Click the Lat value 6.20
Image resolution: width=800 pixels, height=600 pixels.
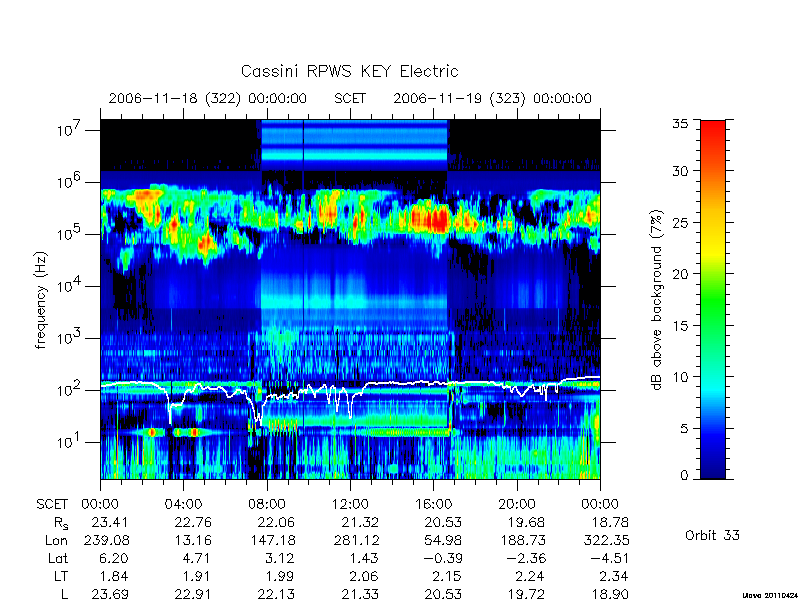coord(114,558)
